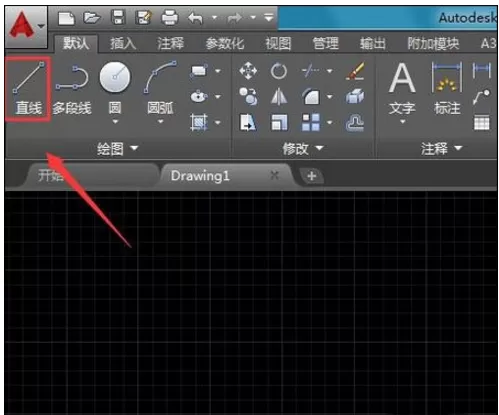Close the Drawing1 tab
The image size is (499, 415).
[275, 175]
